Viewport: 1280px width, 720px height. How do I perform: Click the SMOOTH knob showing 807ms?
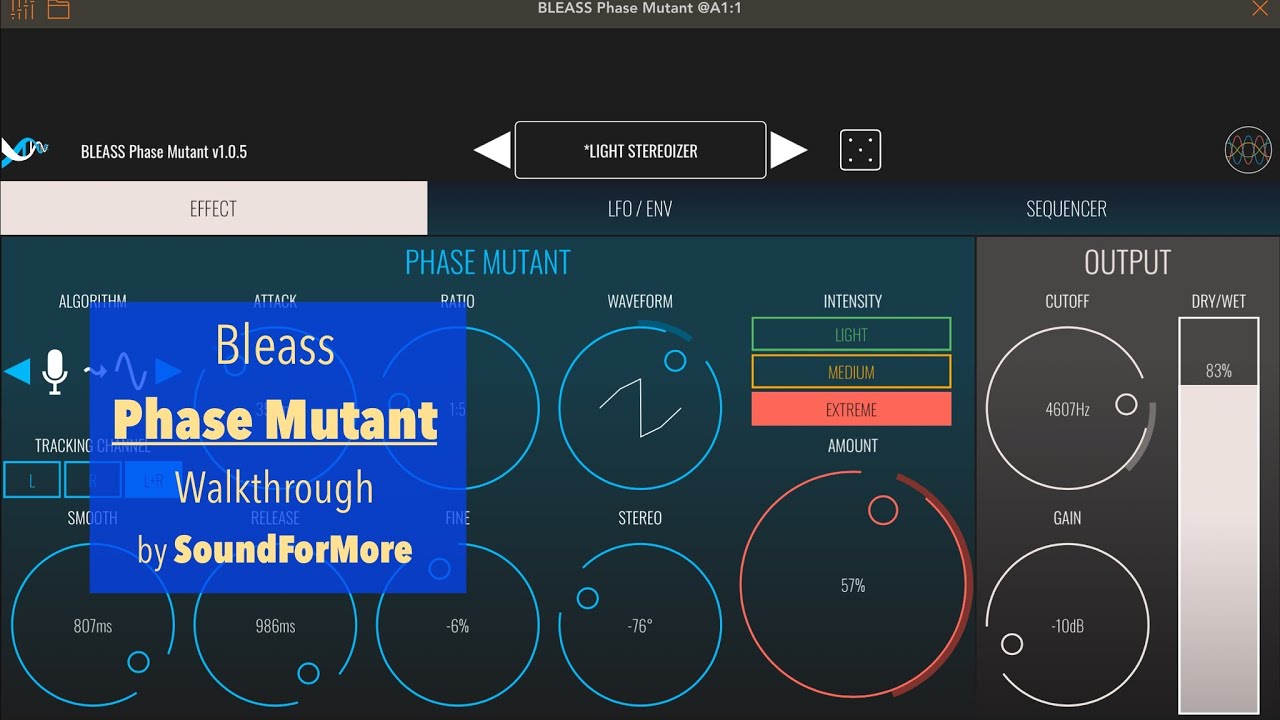coord(93,625)
